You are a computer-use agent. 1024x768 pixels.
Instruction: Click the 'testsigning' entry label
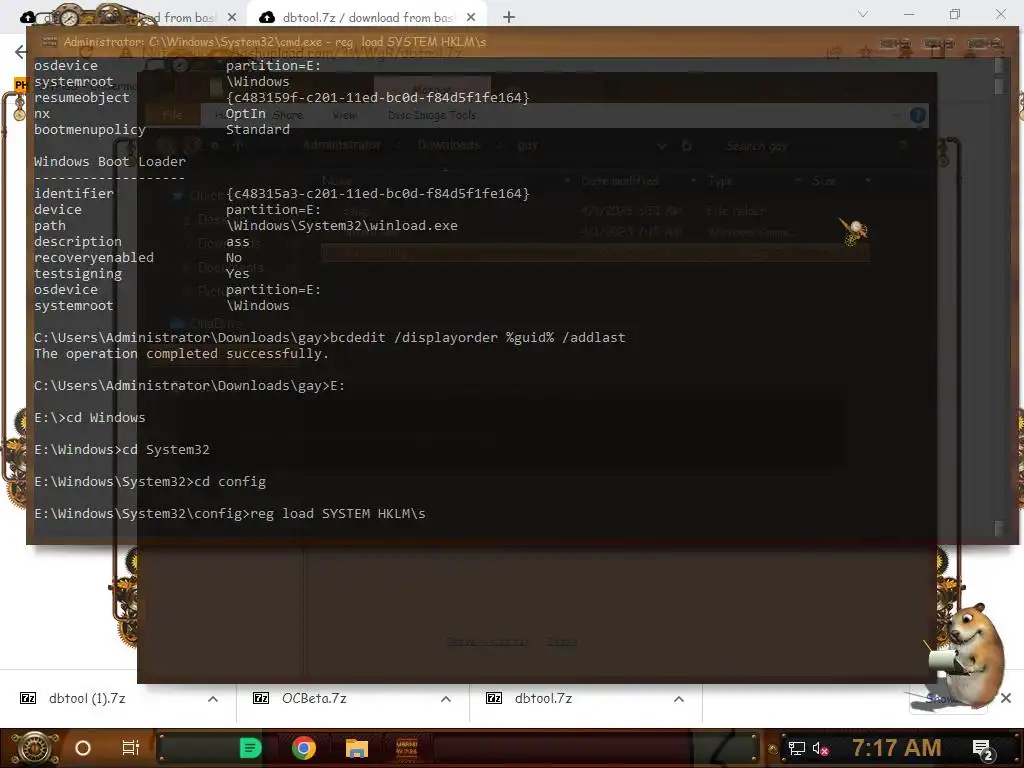tap(78, 274)
